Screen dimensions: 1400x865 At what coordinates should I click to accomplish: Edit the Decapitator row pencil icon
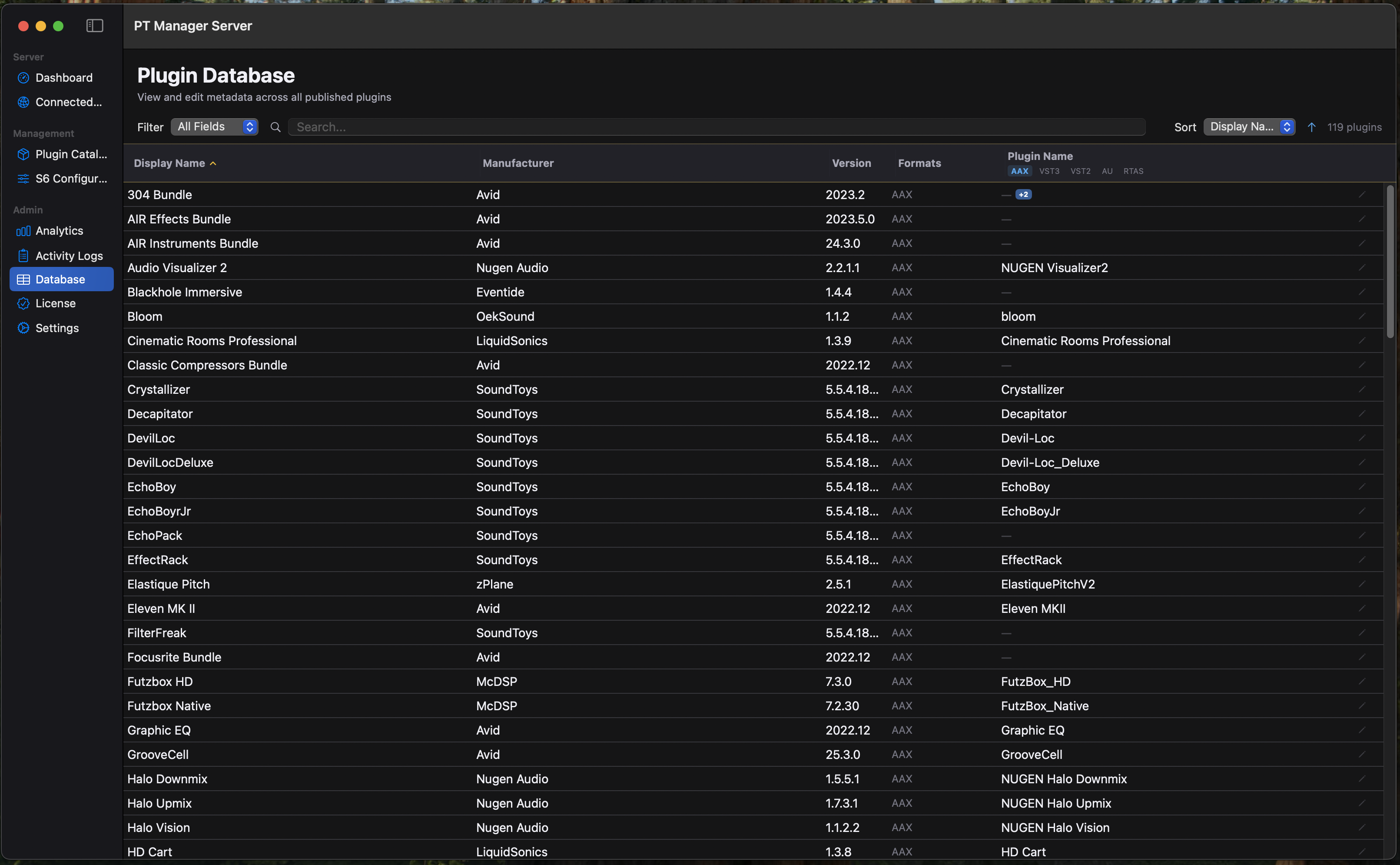[x=1362, y=414]
